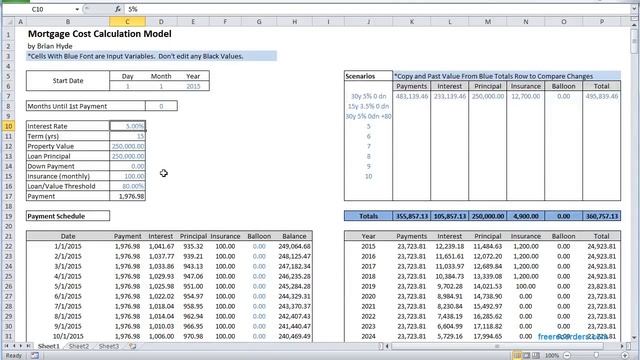
Task: Select the Down Payment 0.00 cell
Action: (127, 166)
